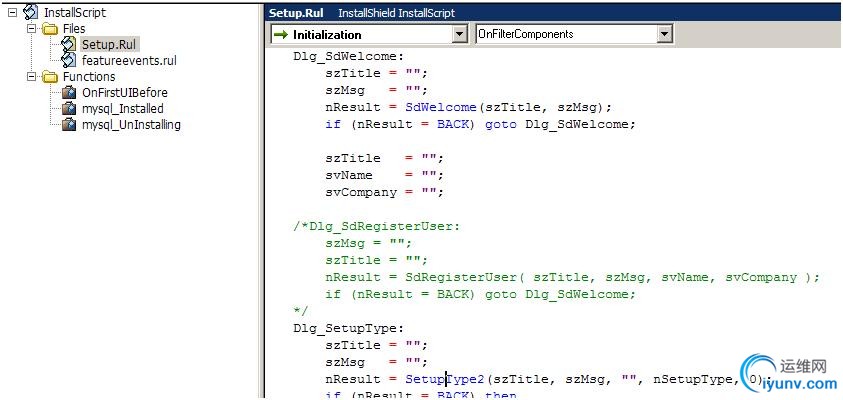
Task: Click the svName = "" line
Action: click(x=384, y=175)
